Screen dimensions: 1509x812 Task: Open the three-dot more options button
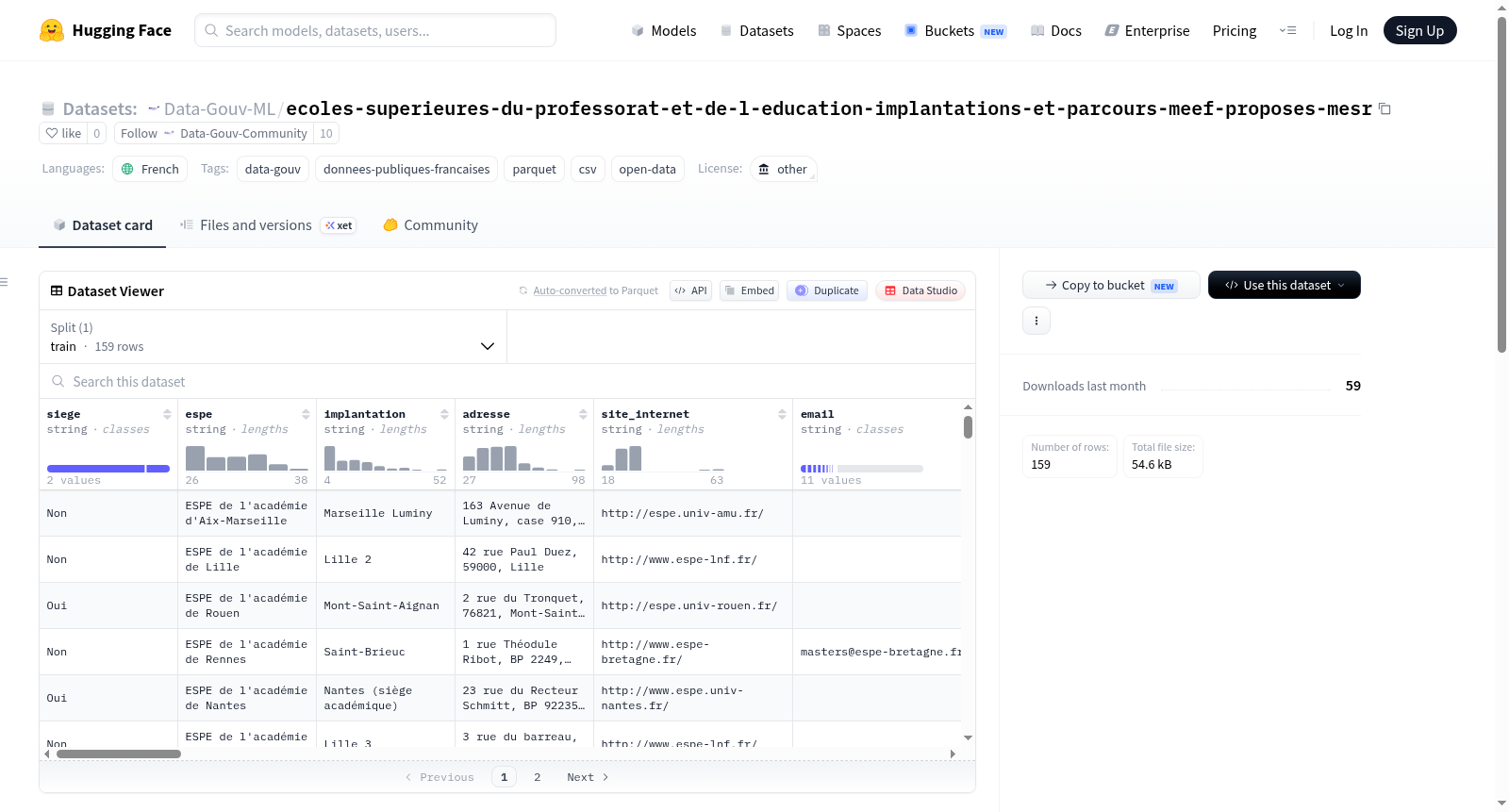1036,321
